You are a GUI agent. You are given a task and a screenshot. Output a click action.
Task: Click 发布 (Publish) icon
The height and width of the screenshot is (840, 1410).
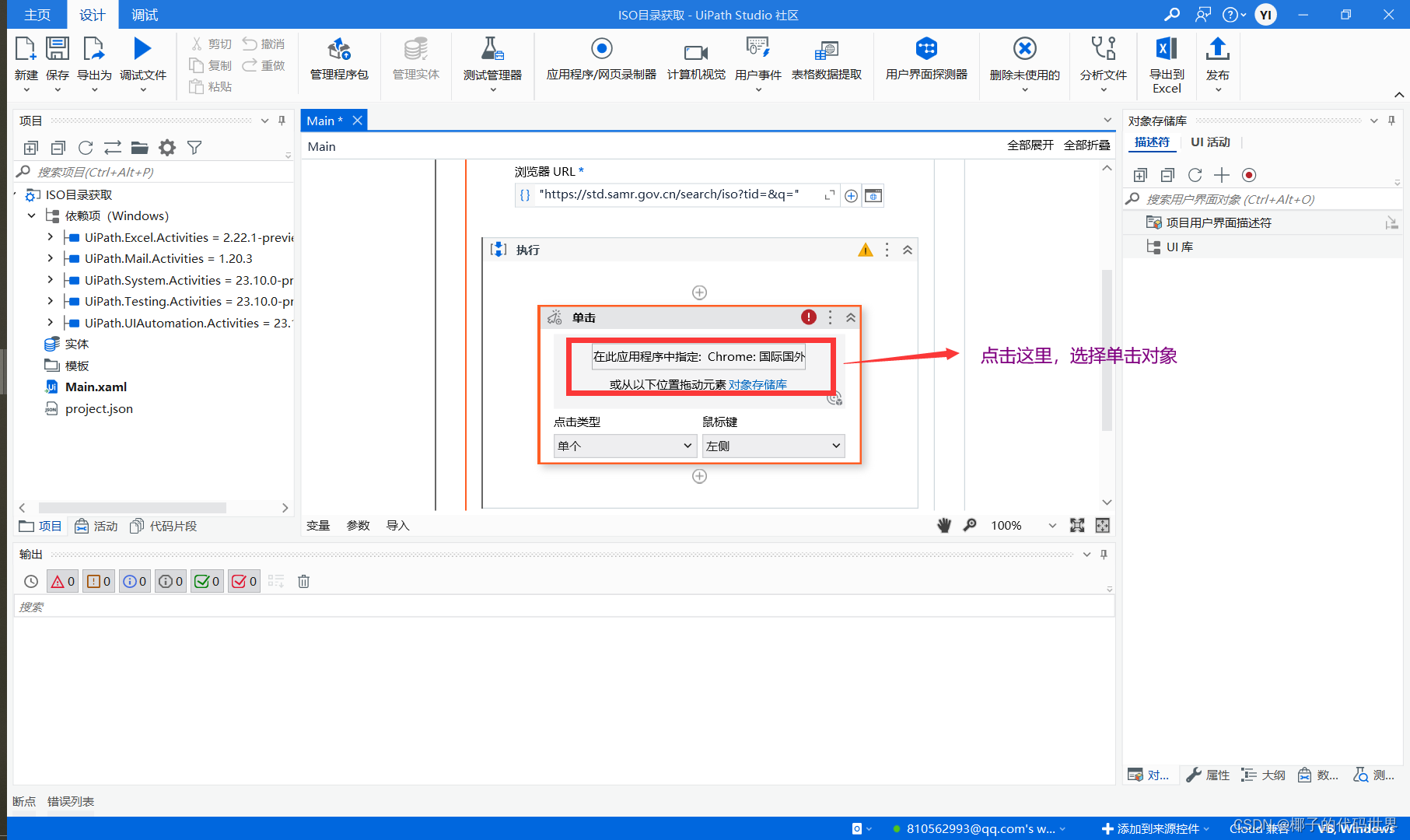tap(1218, 49)
